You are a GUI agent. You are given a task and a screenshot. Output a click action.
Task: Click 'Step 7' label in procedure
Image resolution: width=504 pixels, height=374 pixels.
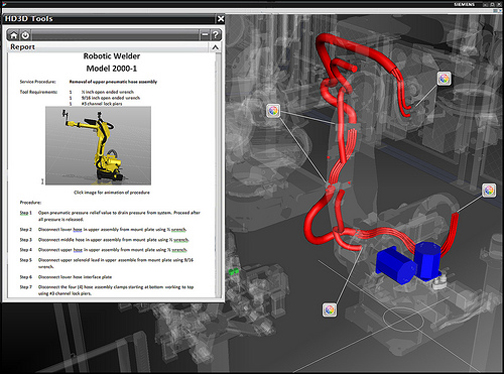pos(26,287)
